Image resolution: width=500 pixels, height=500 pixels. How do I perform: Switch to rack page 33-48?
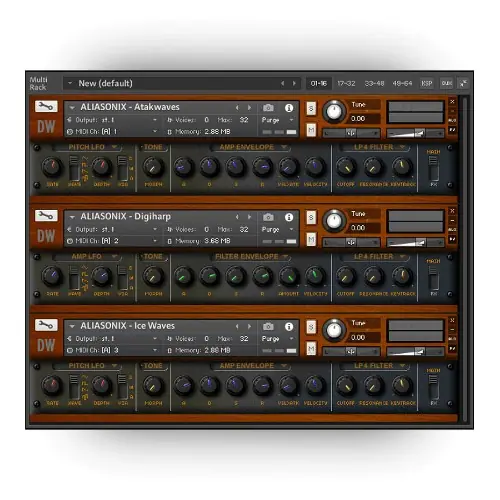coord(374,83)
